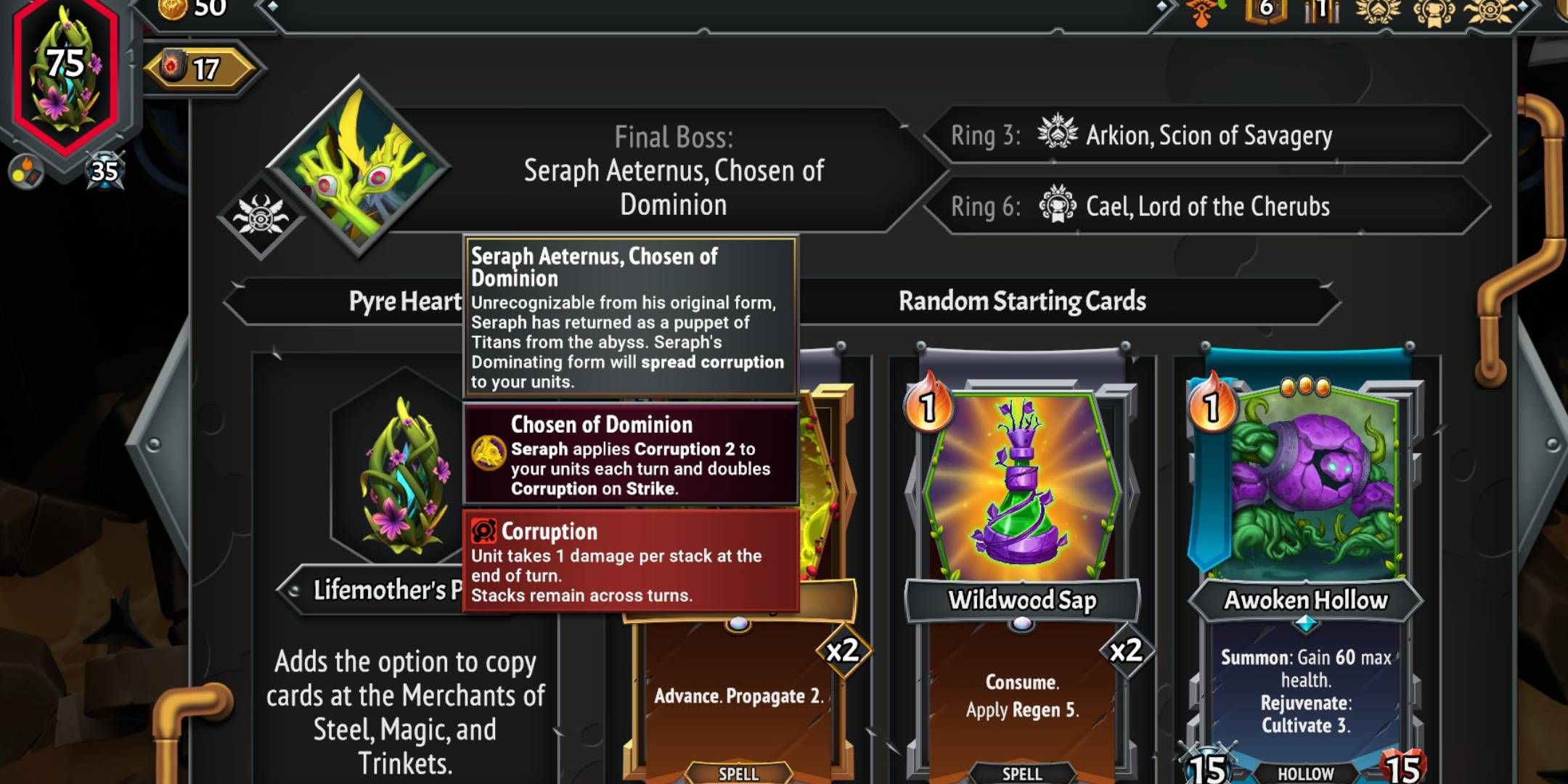Viewport: 1568px width, 784px height.
Task: Click the covenant rank 6 badge
Action: point(1267,10)
